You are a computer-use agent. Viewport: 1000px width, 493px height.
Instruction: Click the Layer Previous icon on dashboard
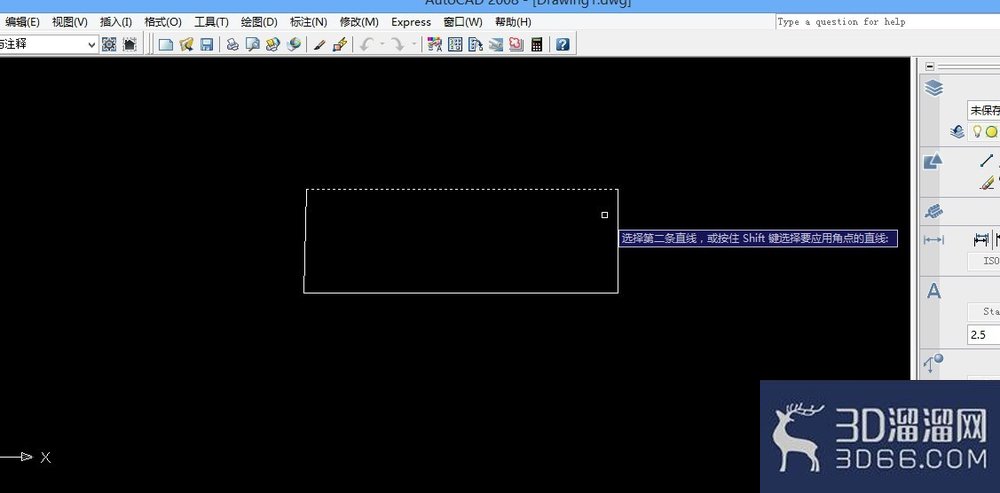[x=957, y=132]
